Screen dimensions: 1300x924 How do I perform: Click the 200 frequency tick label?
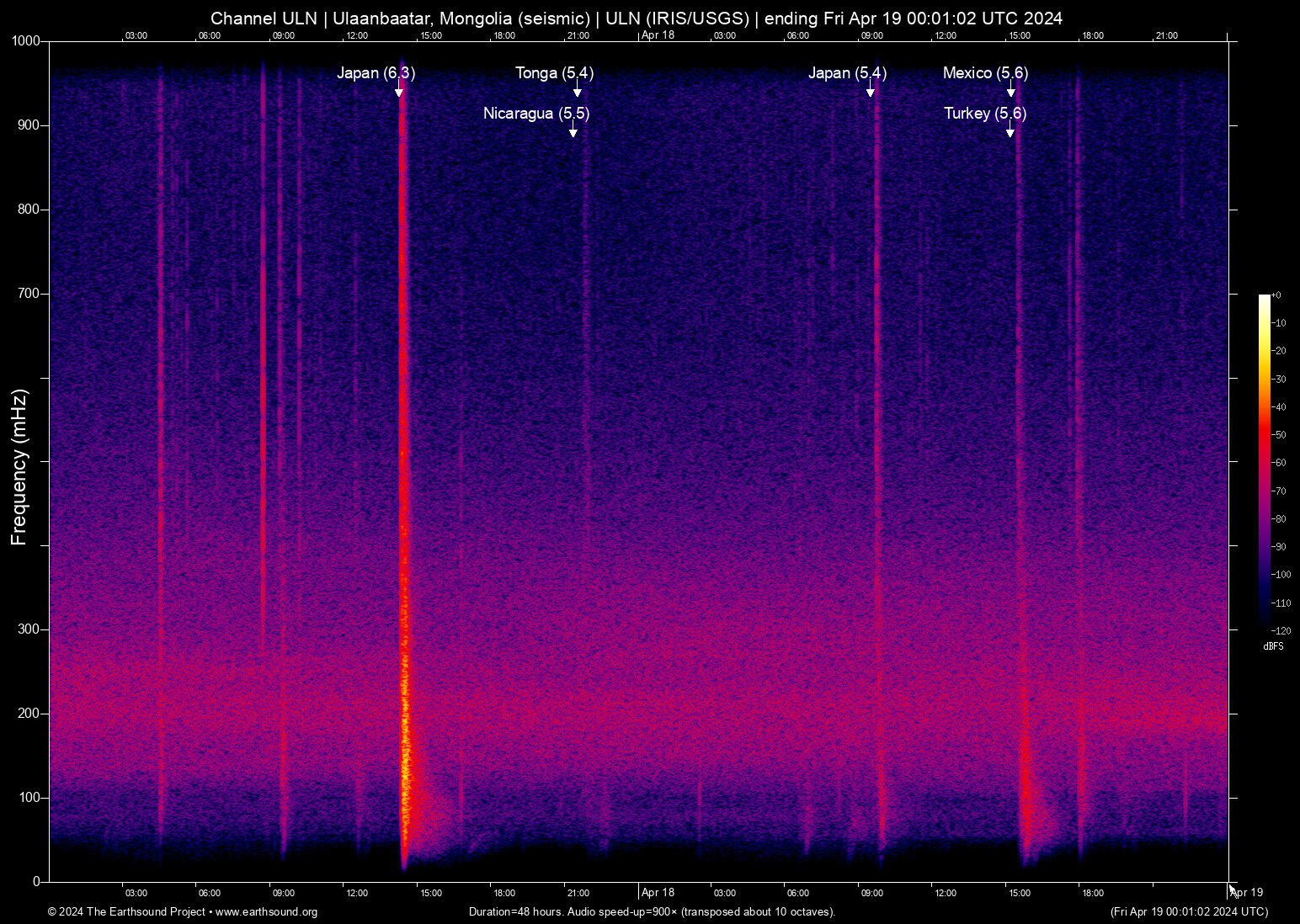point(29,714)
